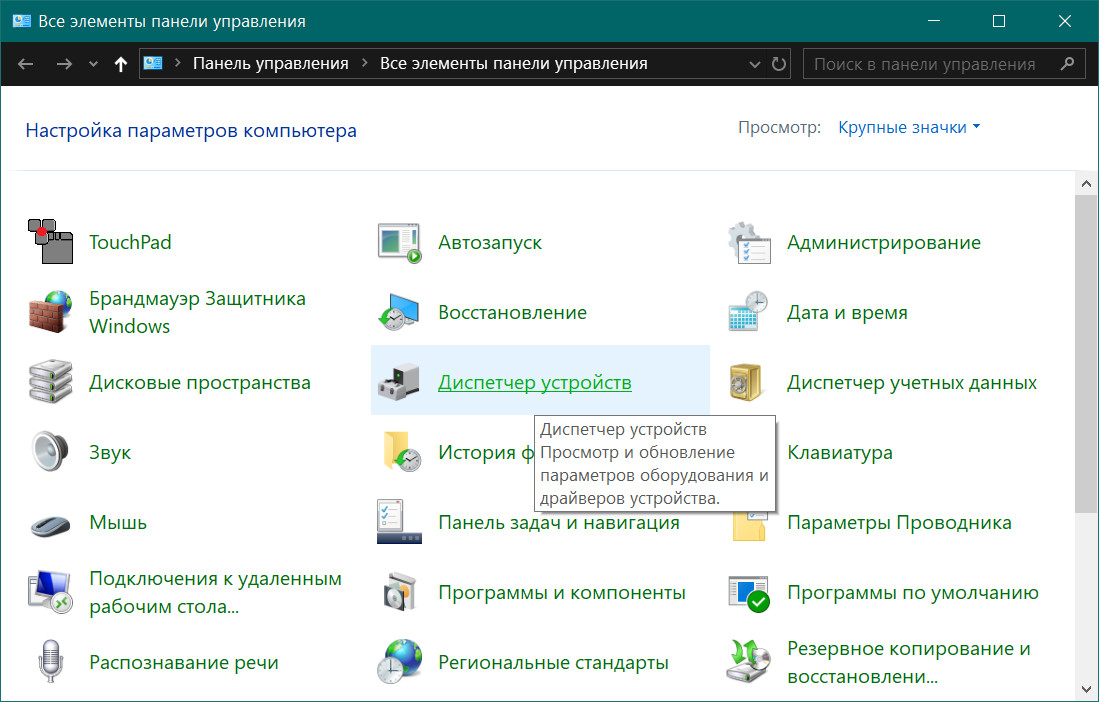Open the address bar history dropdown chevron

tap(755, 64)
